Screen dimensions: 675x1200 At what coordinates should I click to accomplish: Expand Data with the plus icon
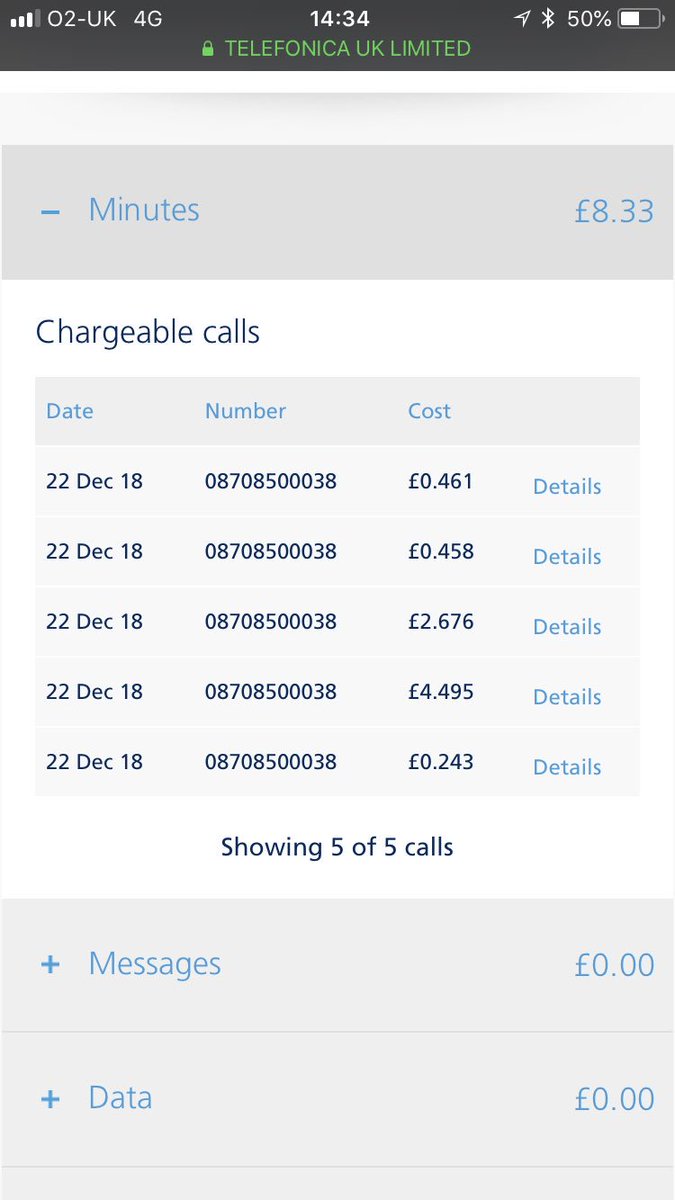pyautogui.click(x=51, y=1099)
